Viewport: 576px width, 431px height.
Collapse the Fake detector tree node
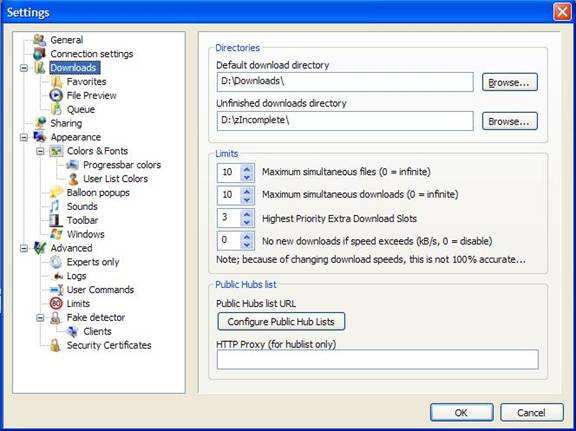[x=40, y=317]
